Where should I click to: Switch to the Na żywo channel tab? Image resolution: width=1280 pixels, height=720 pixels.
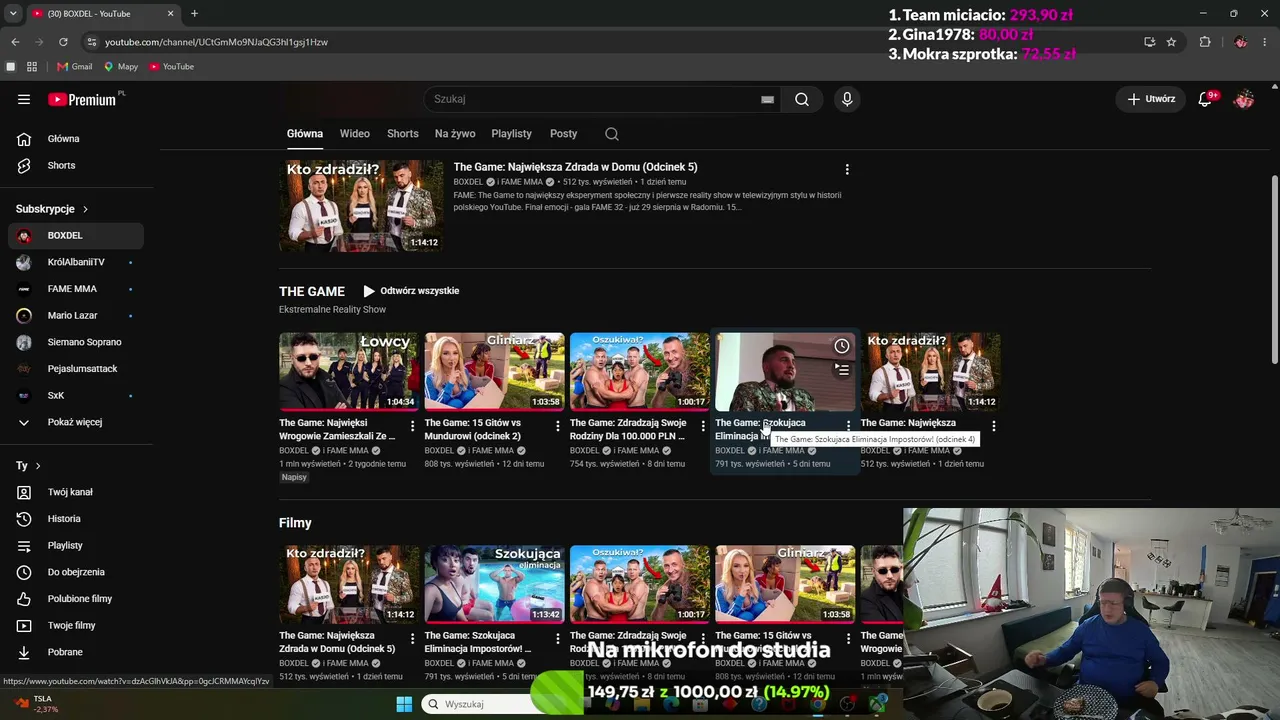coord(455,134)
